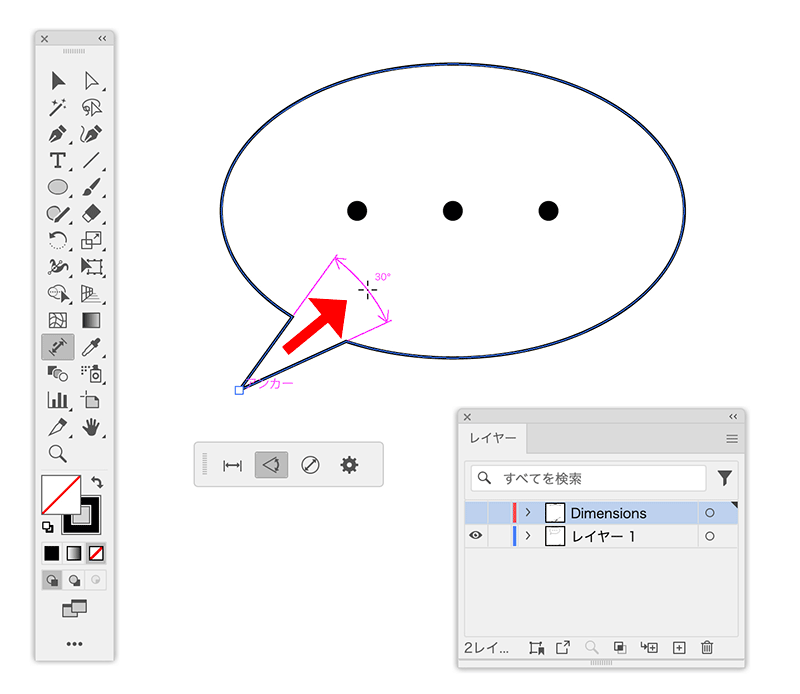The image size is (800, 694).
Task: Hide レイヤー 1 with eye icon
Action: [476, 535]
